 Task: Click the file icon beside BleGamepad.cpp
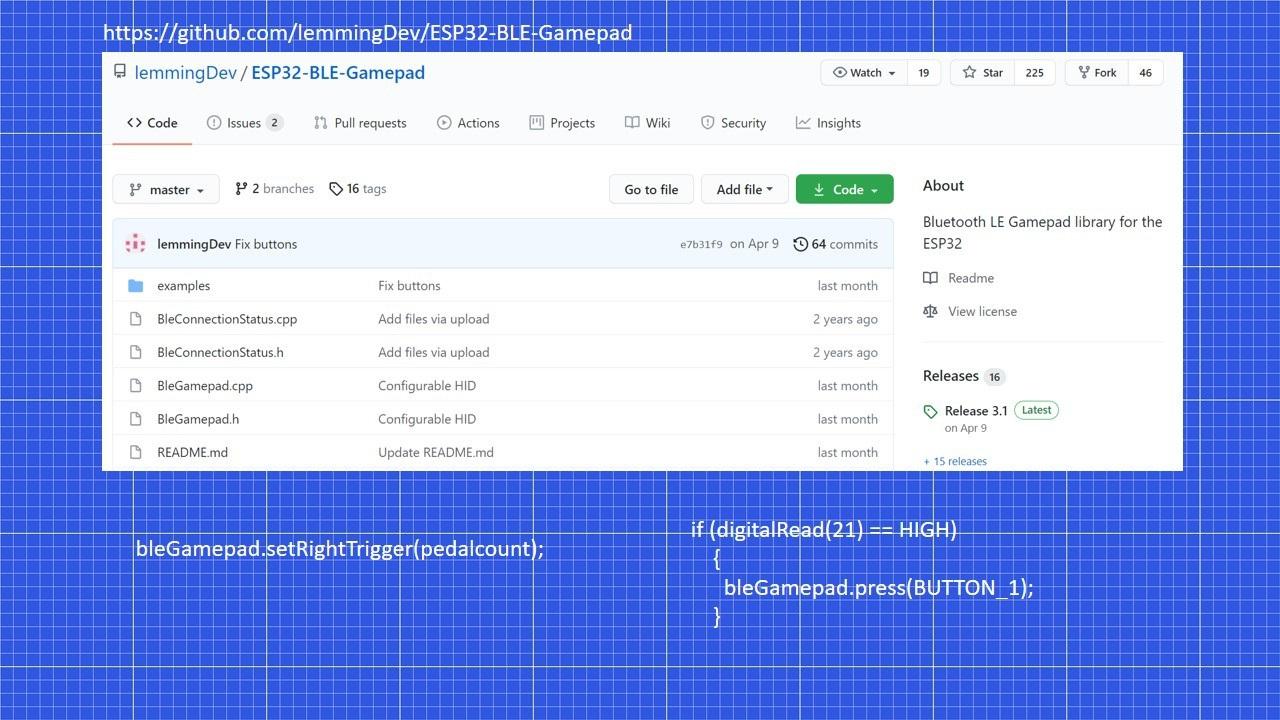tap(136, 386)
